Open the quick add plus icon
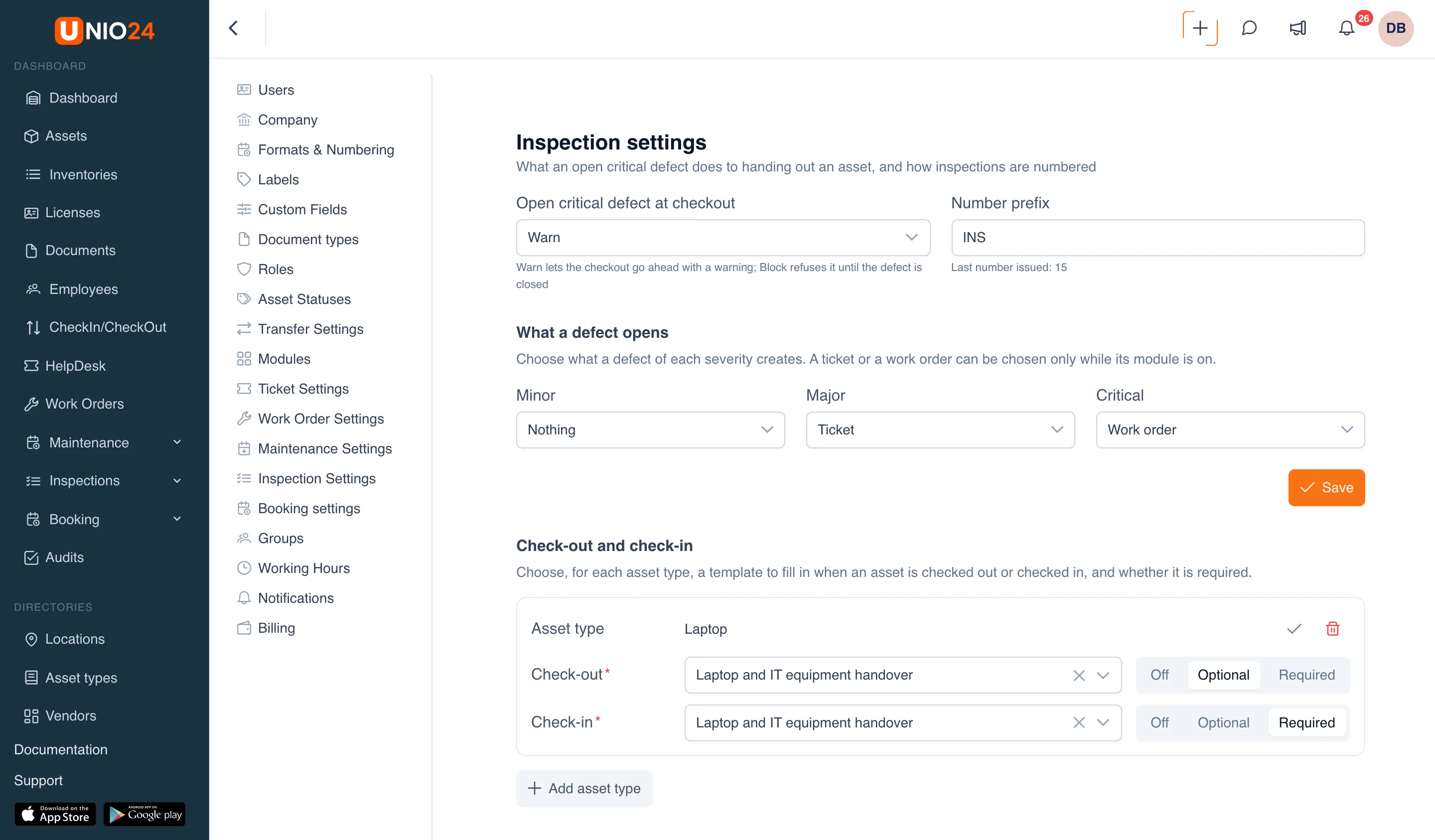The width and height of the screenshot is (1435, 840). point(1200,28)
